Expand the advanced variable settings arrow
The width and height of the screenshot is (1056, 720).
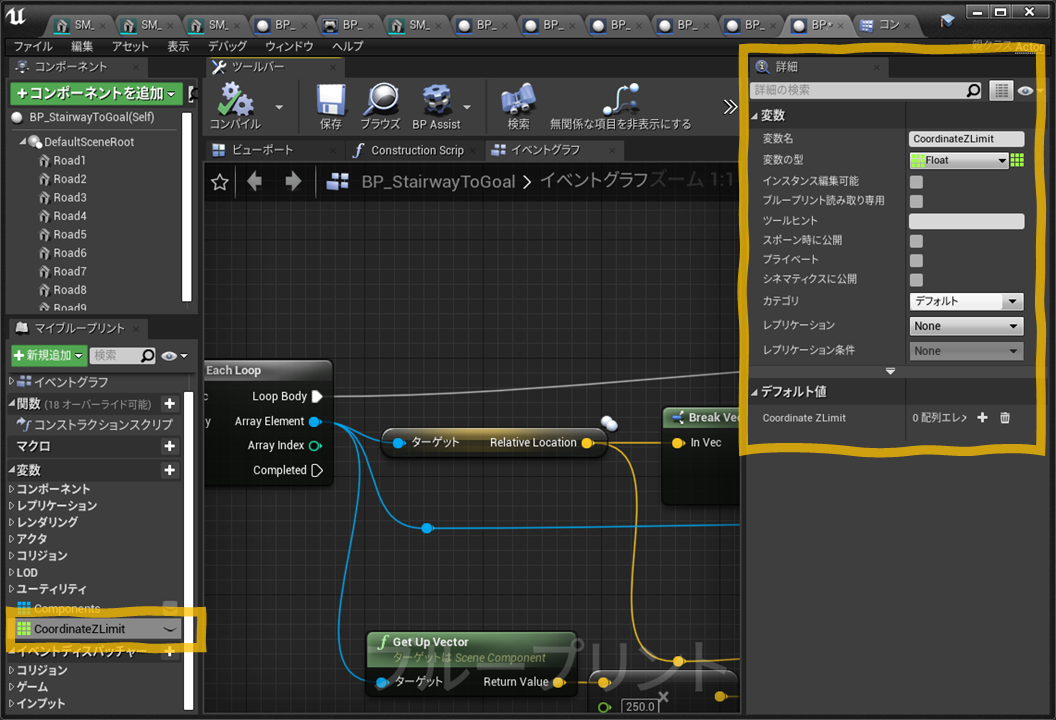890,371
